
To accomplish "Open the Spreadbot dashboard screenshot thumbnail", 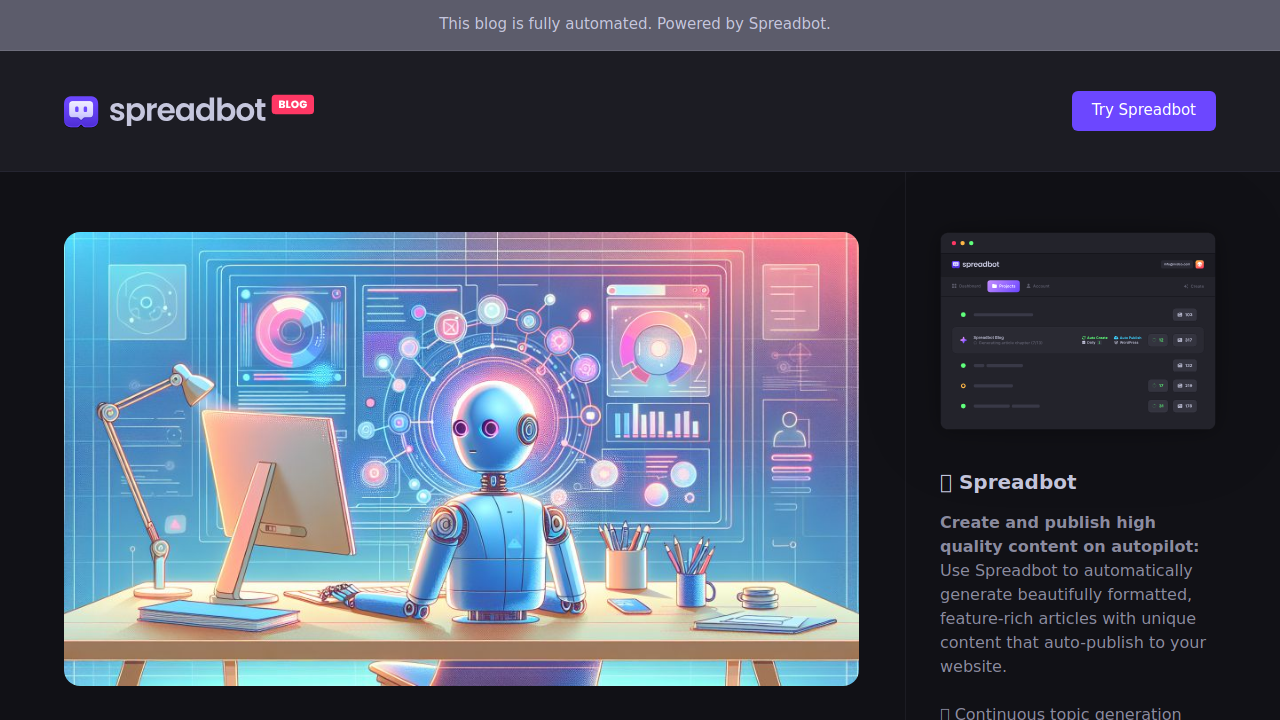I will click(1078, 331).
